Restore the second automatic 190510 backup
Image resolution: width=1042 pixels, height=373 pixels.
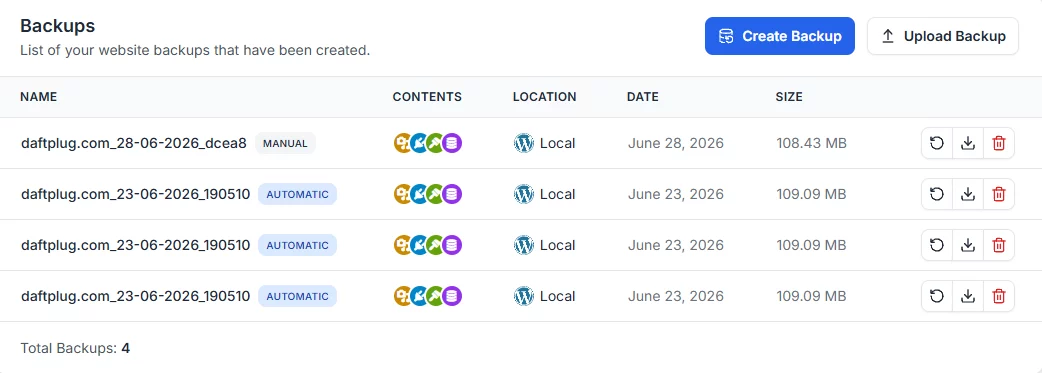(x=937, y=245)
